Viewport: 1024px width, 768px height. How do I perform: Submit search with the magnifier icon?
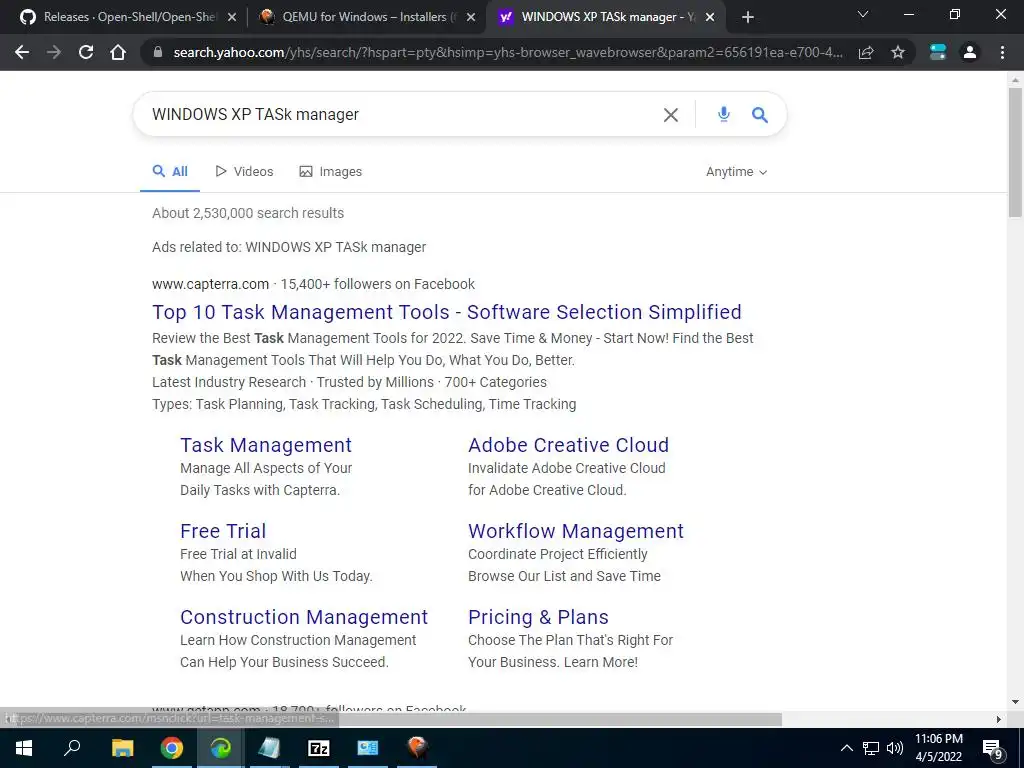tap(760, 115)
